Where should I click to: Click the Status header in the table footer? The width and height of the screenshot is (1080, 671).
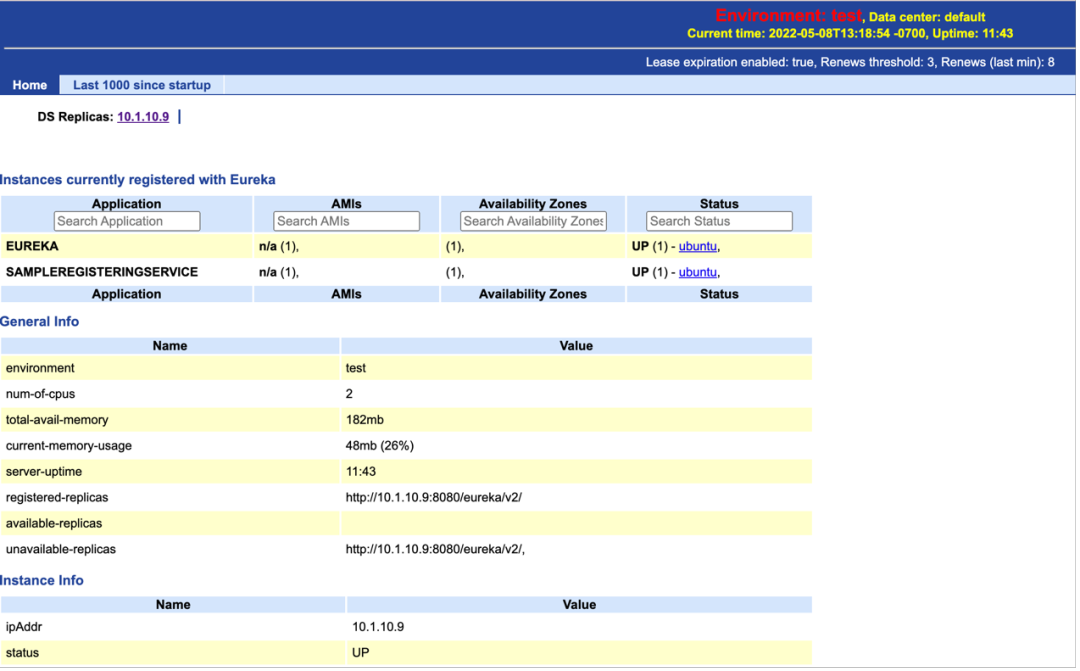point(719,294)
